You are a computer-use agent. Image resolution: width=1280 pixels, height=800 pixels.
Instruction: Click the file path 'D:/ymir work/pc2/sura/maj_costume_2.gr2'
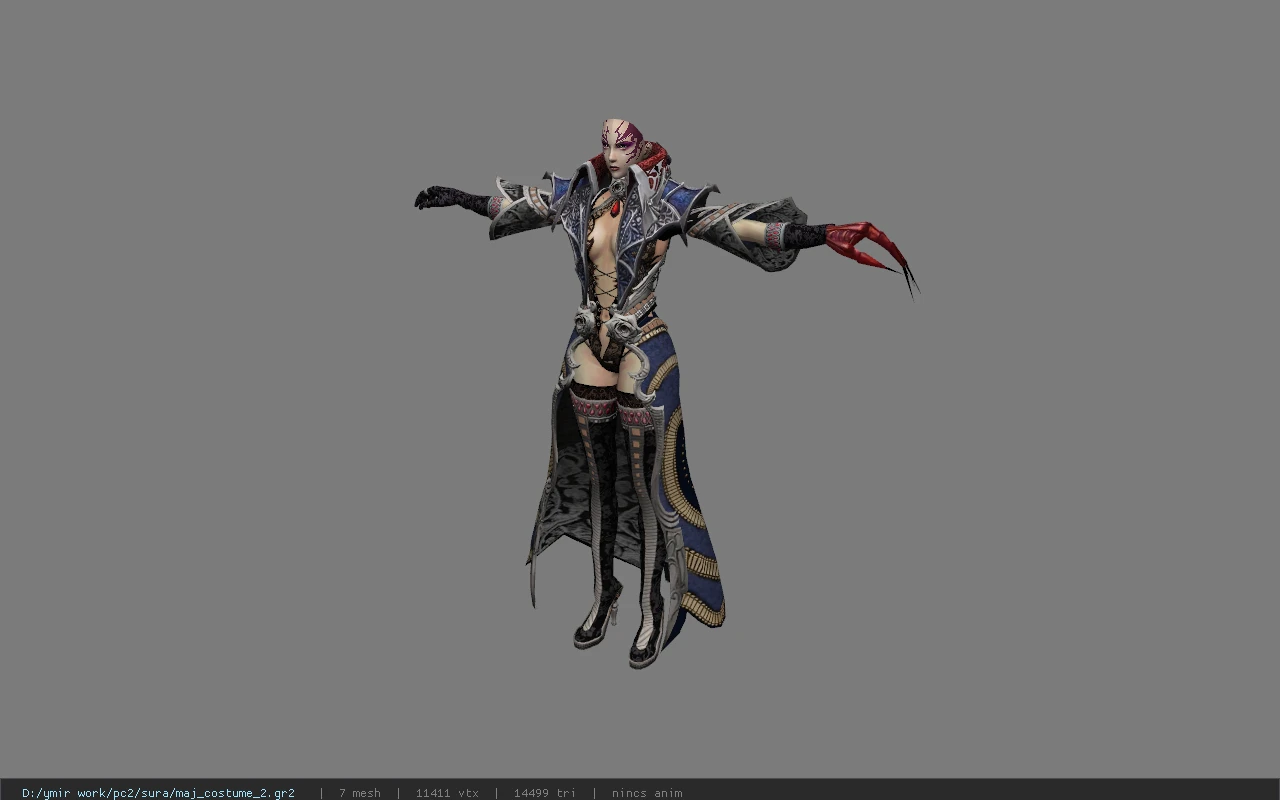pyautogui.click(x=158, y=793)
